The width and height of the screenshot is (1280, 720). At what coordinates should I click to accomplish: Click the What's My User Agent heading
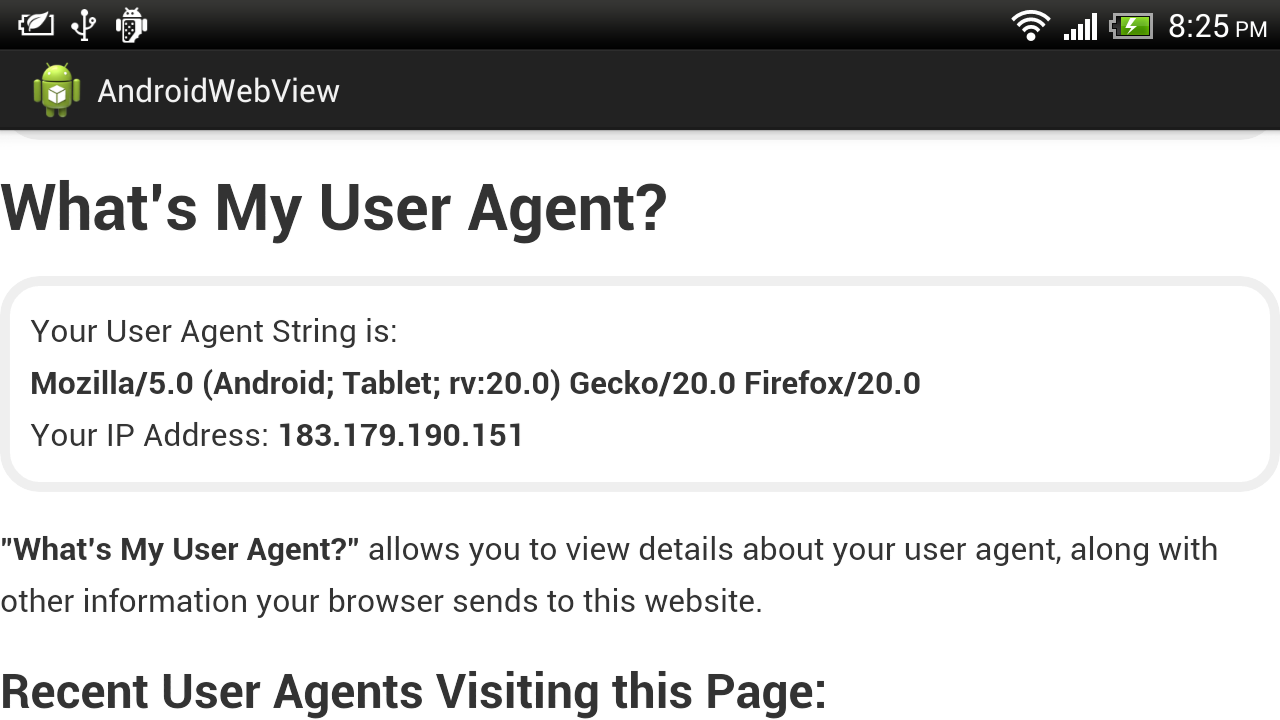pos(334,208)
